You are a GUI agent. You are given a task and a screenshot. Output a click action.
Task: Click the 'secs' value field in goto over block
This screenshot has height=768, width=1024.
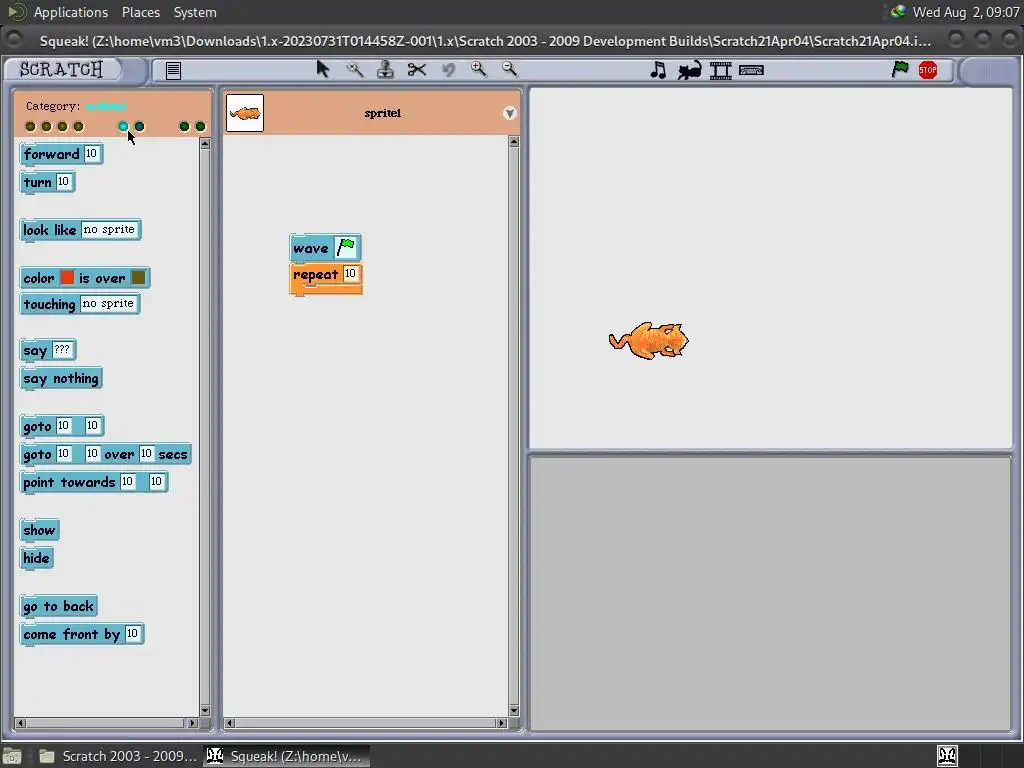click(x=146, y=453)
